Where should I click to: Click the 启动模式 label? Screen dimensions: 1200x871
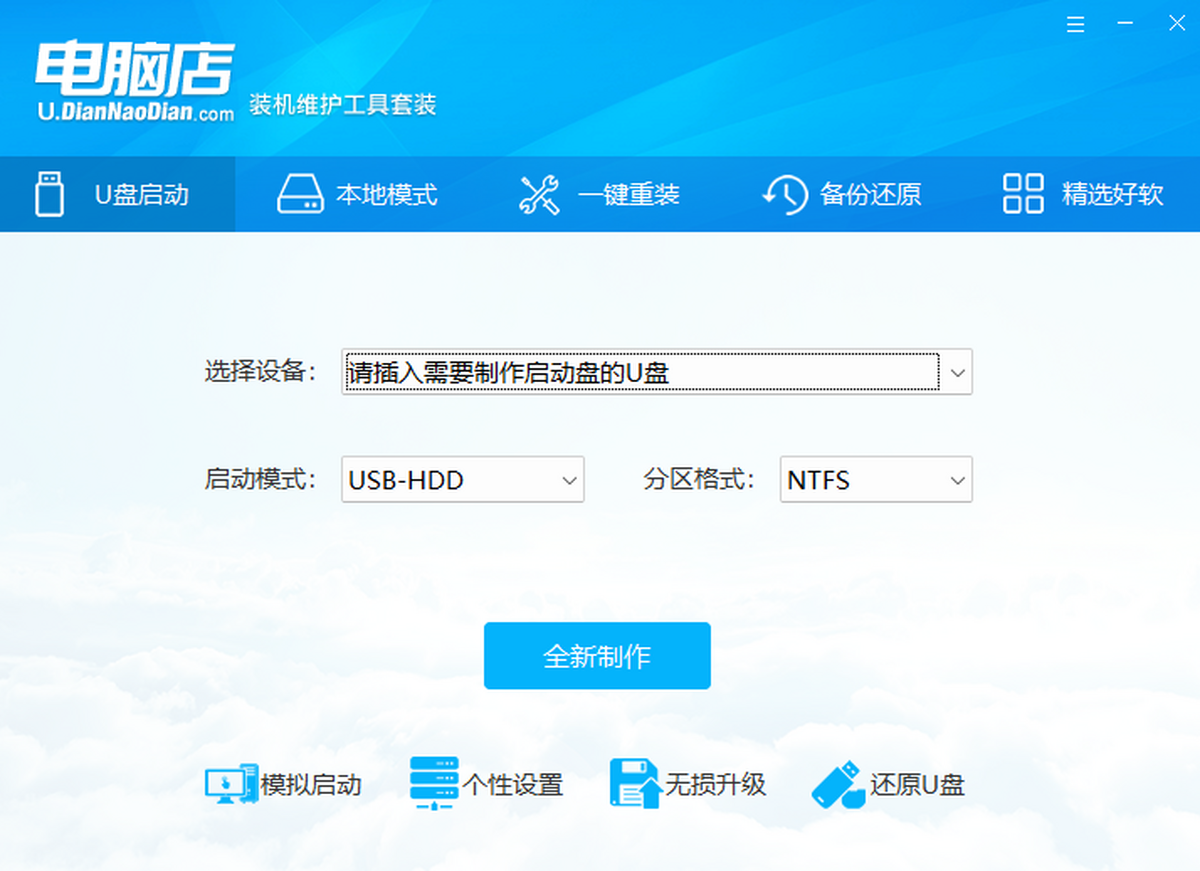pos(260,479)
